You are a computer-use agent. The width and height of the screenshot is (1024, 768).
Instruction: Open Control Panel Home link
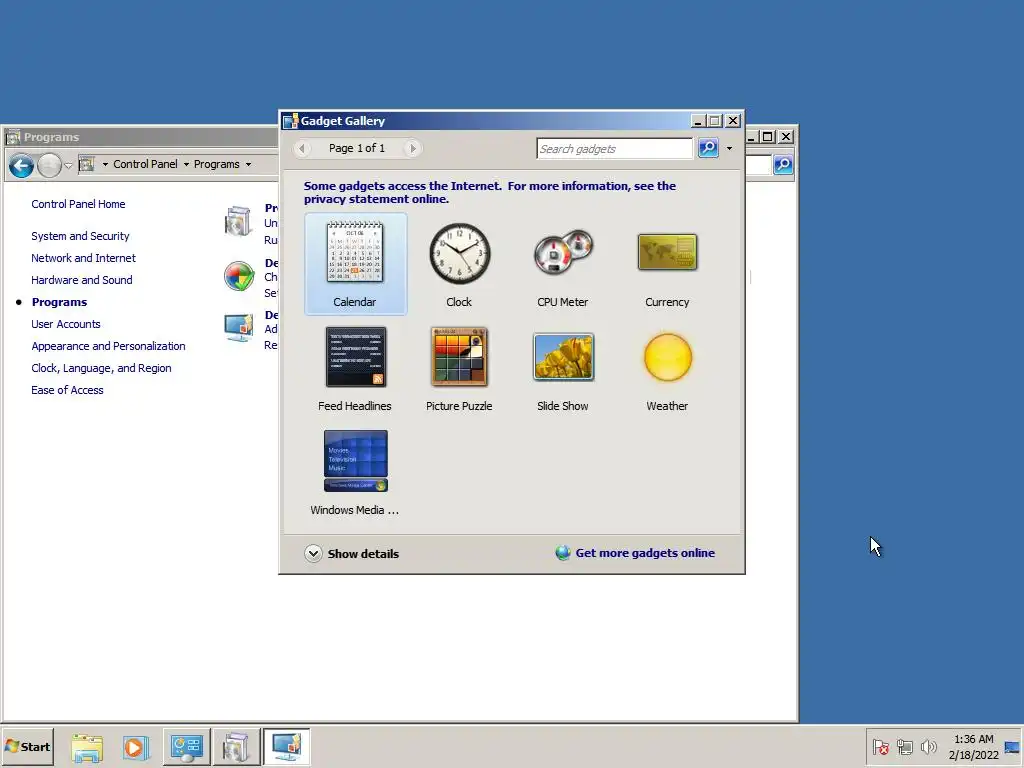(78, 204)
